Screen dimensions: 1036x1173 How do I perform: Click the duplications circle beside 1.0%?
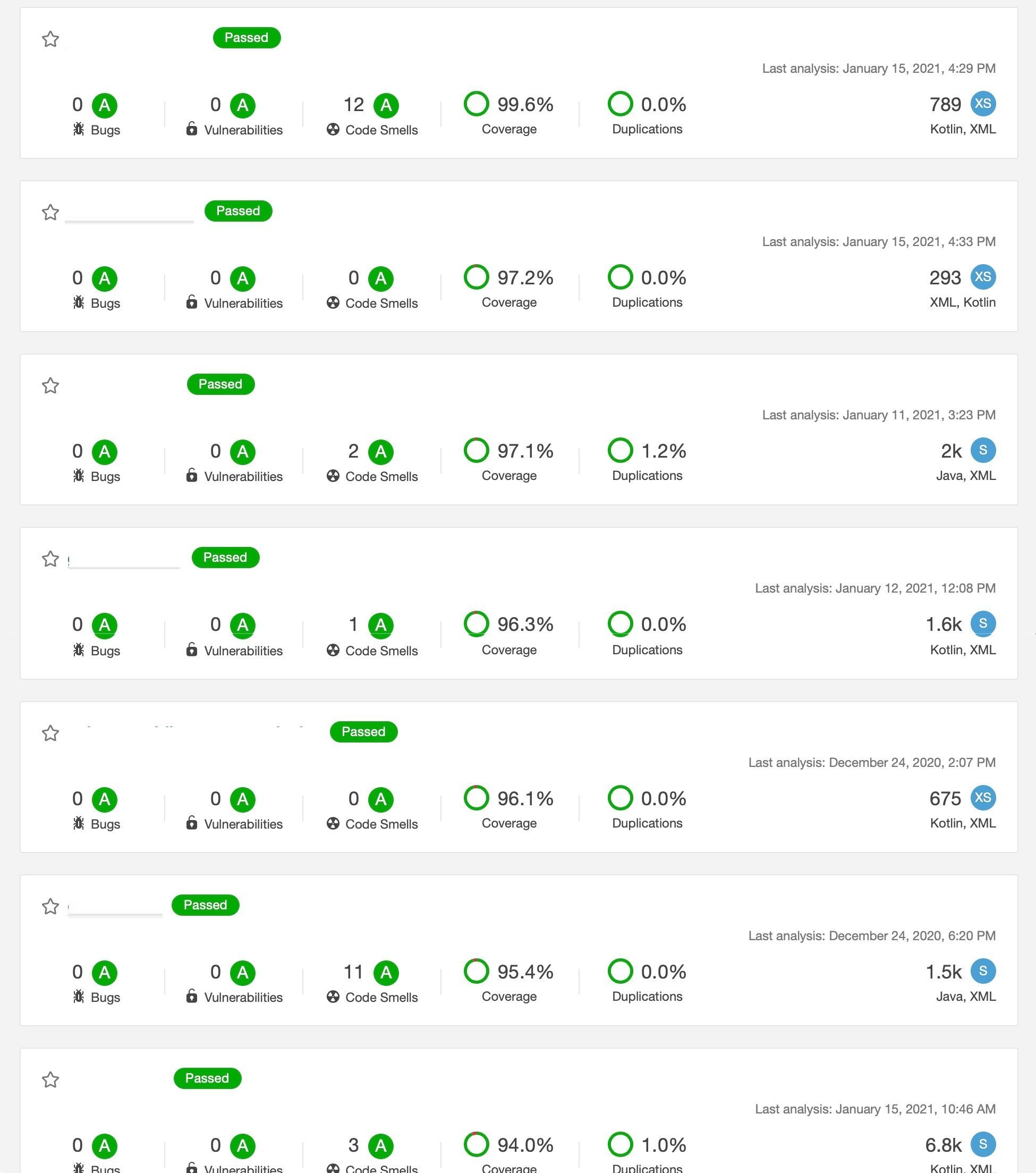pyautogui.click(x=620, y=1144)
